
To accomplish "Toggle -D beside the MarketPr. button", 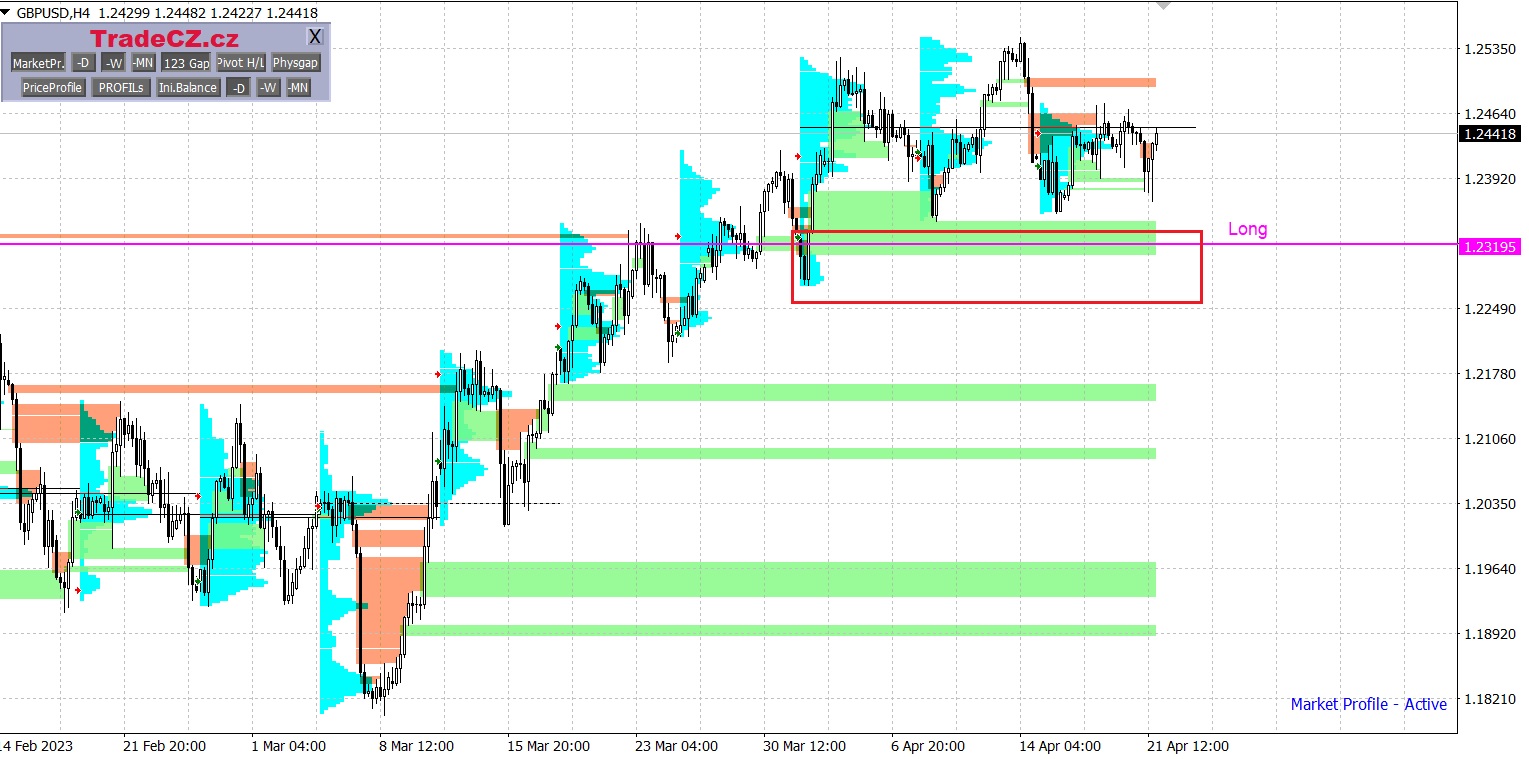I will click(83, 63).
